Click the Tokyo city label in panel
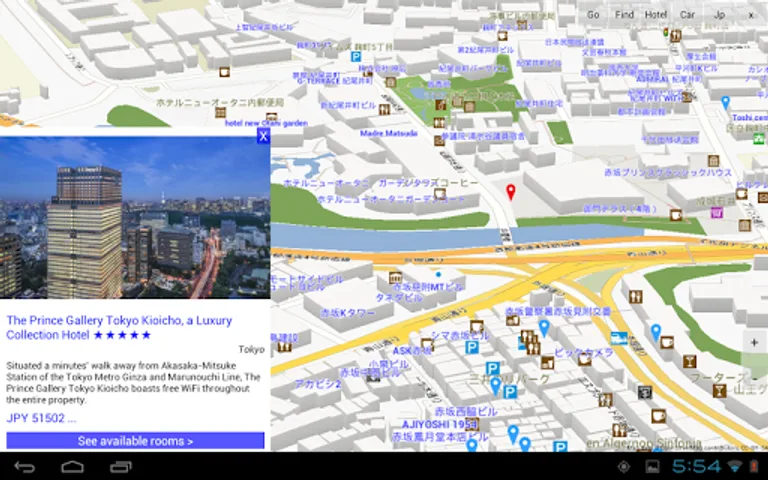The width and height of the screenshot is (768, 480). (x=251, y=349)
